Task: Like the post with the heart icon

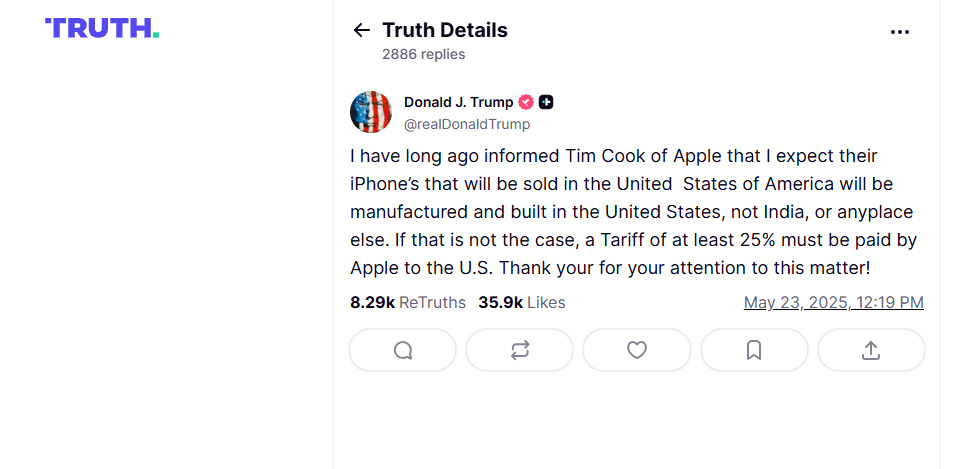Action: point(637,350)
